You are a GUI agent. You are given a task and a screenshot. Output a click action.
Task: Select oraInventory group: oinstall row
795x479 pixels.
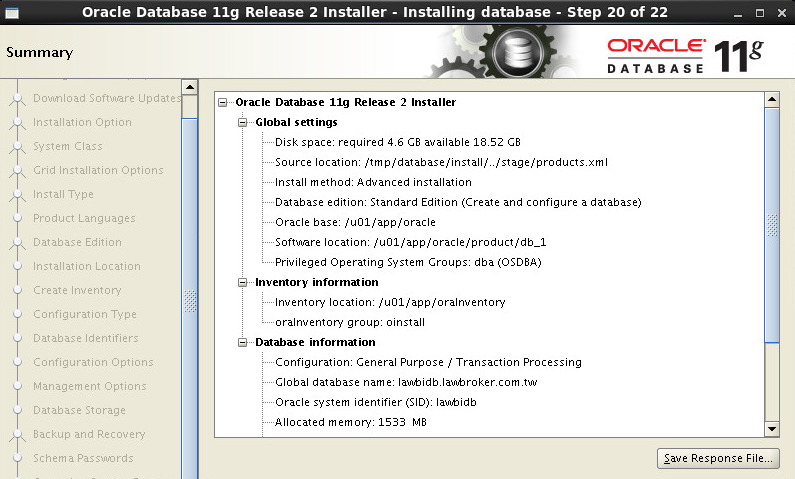(x=350, y=322)
